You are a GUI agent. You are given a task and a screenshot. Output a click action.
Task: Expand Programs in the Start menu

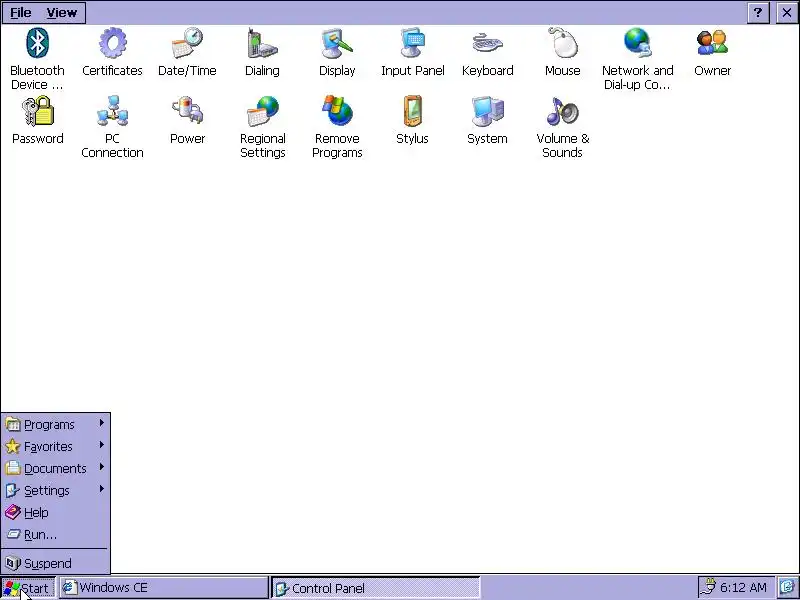click(x=55, y=424)
